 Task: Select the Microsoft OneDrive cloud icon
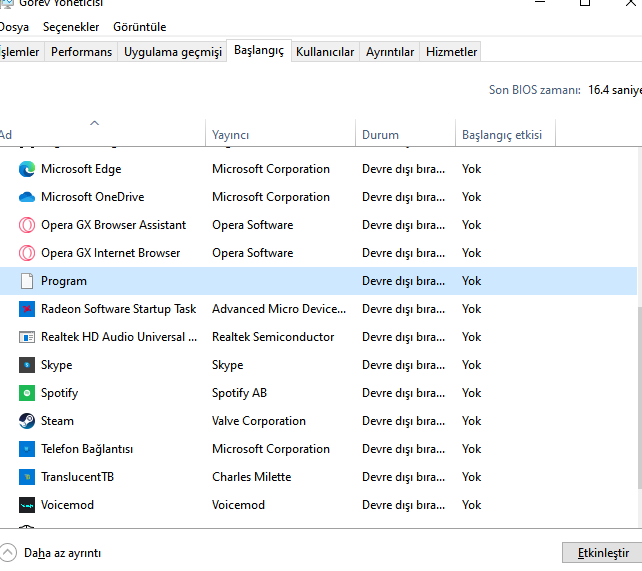pos(27,197)
